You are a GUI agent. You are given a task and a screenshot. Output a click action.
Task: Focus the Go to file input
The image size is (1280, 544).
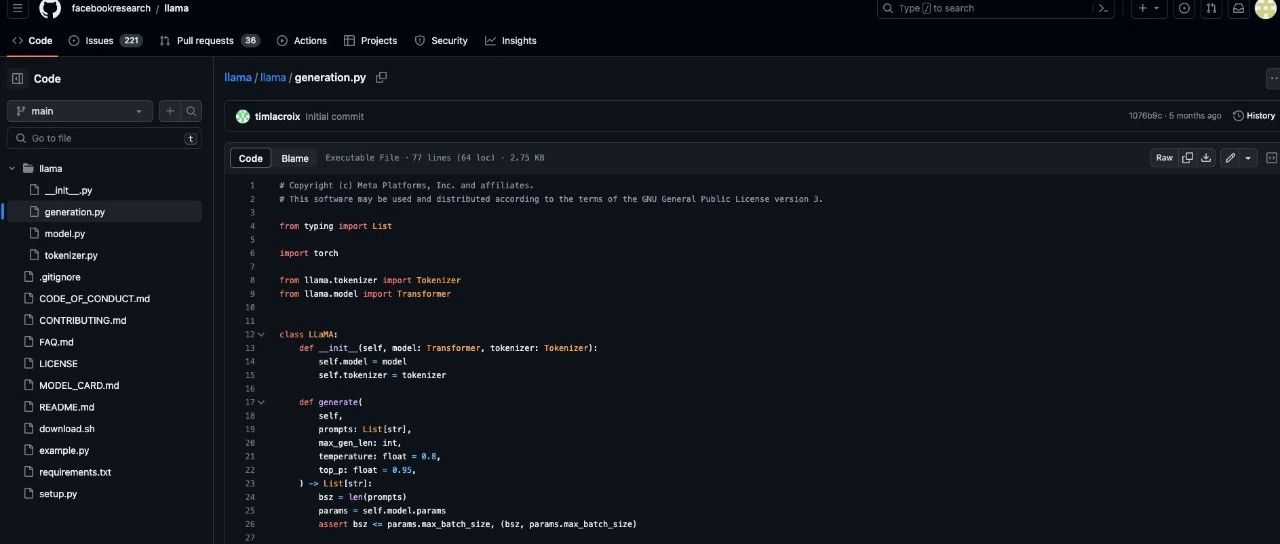click(105, 138)
